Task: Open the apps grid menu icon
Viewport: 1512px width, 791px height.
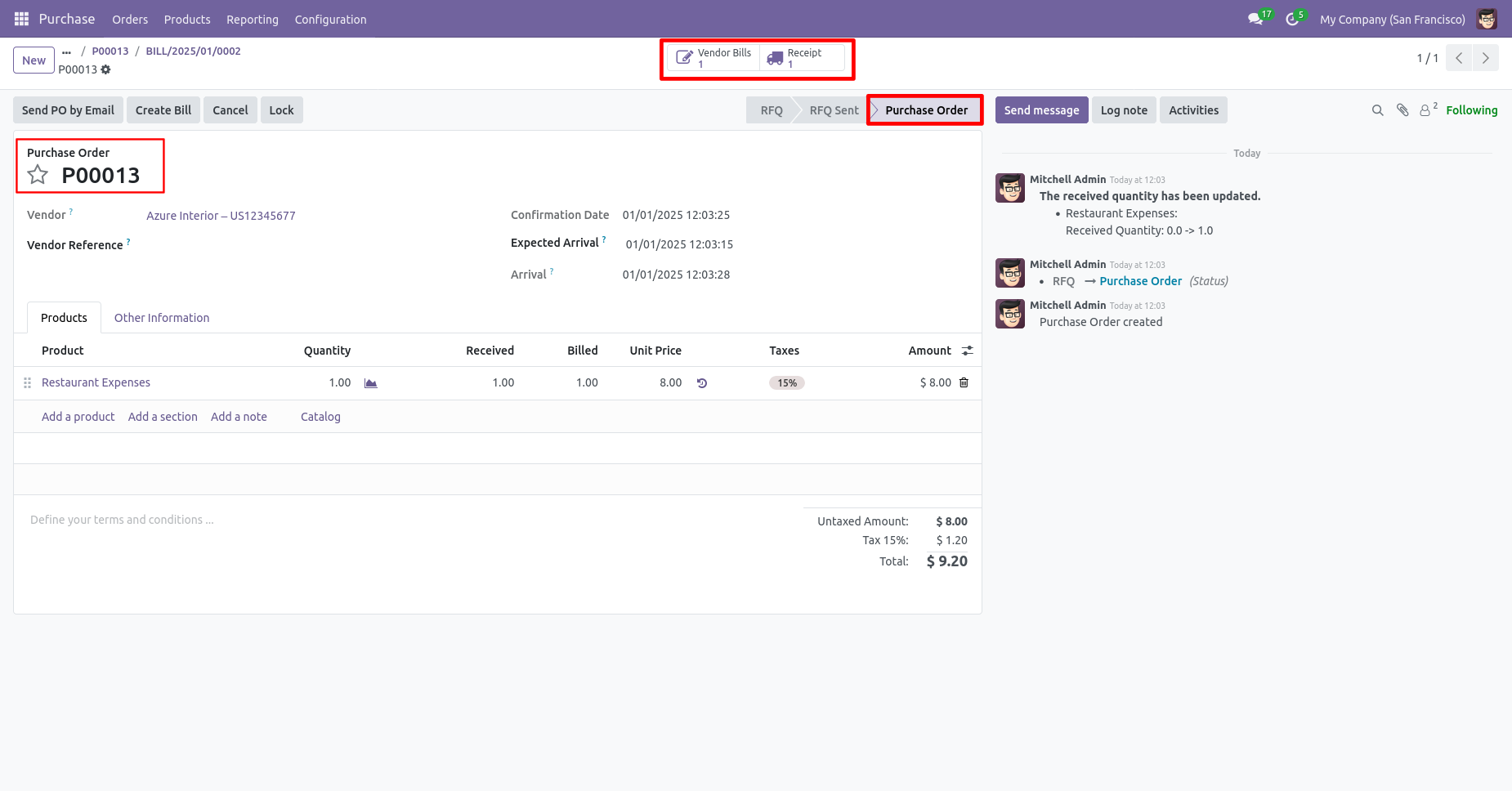Action: click(x=22, y=19)
